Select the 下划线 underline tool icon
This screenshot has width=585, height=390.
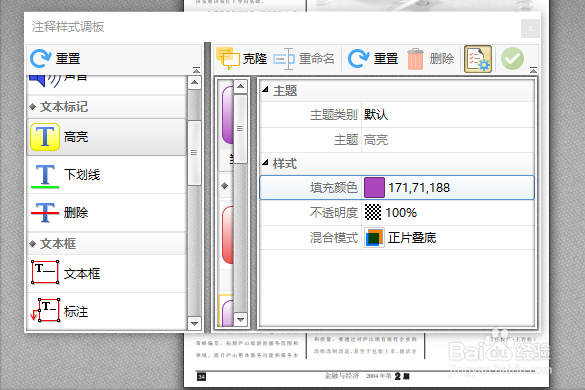coord(45,175)
